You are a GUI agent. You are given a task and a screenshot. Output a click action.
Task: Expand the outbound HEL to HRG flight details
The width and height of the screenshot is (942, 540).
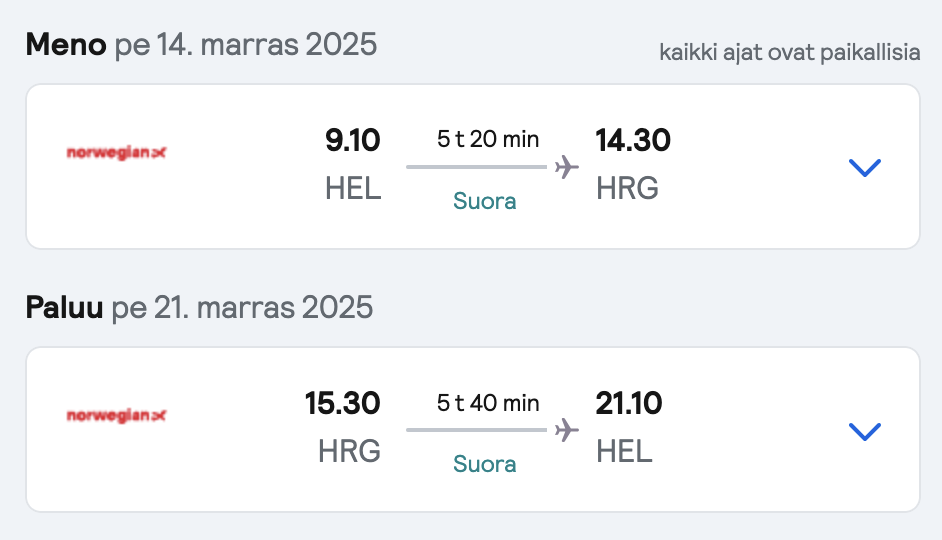coord(865,167)
